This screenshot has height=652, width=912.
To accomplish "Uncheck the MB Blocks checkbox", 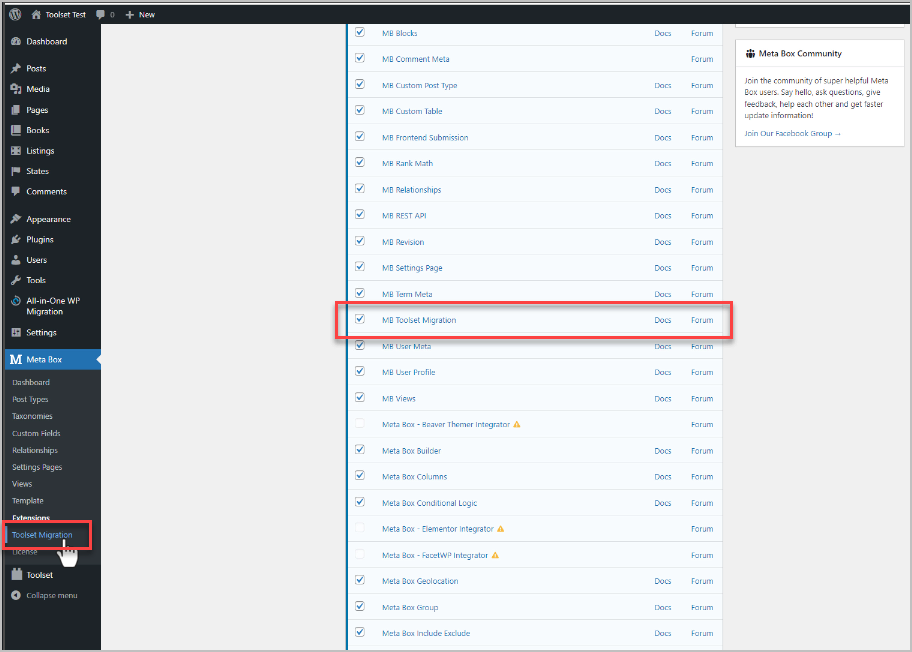I will [x=360, y=32].
